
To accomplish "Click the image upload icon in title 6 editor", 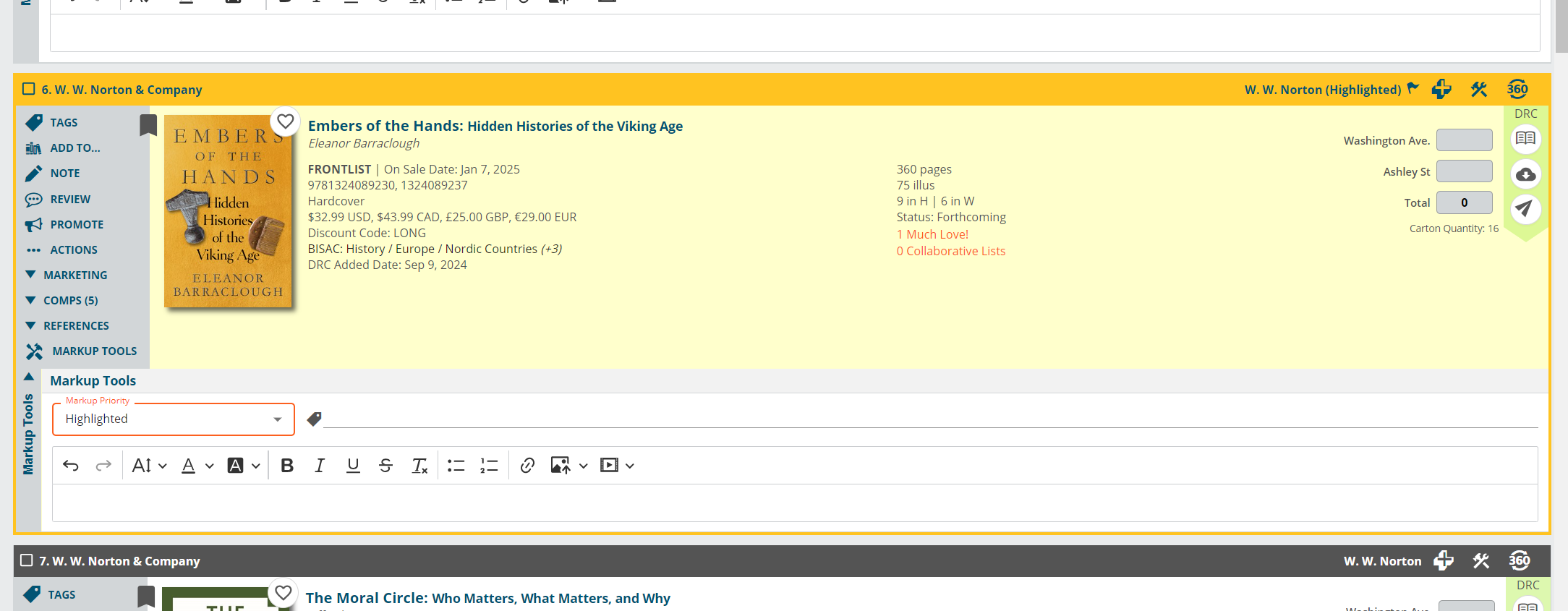I will click(560, 465).
